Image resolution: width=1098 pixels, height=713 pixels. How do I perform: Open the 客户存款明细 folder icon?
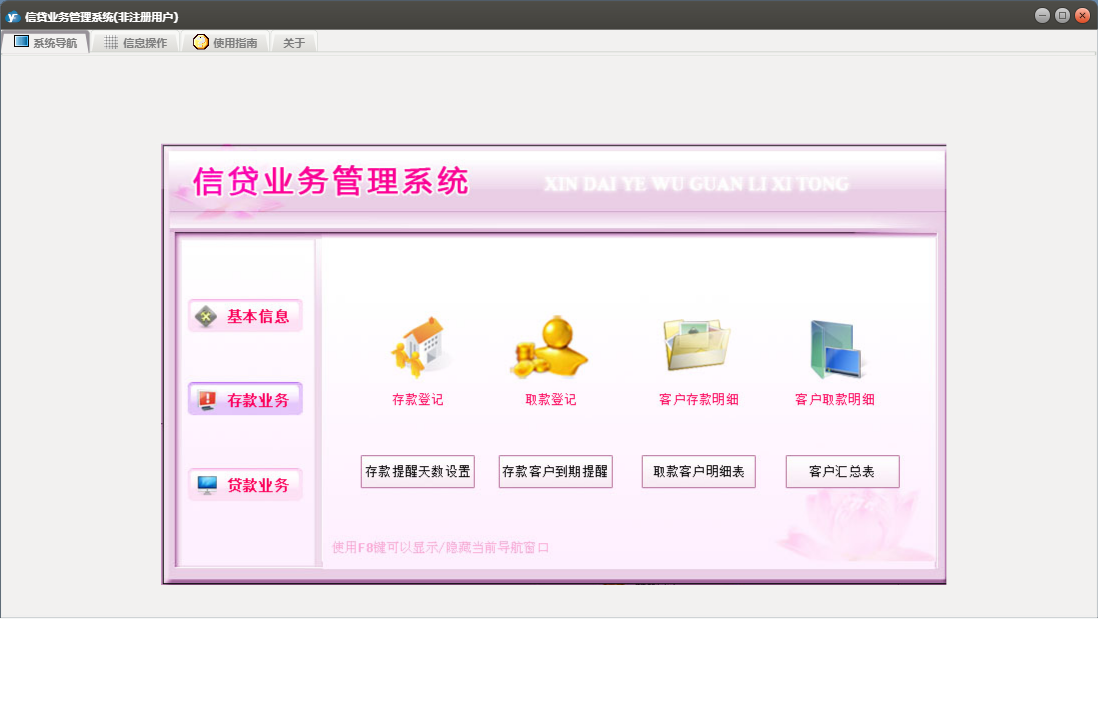tap(697, 344)
